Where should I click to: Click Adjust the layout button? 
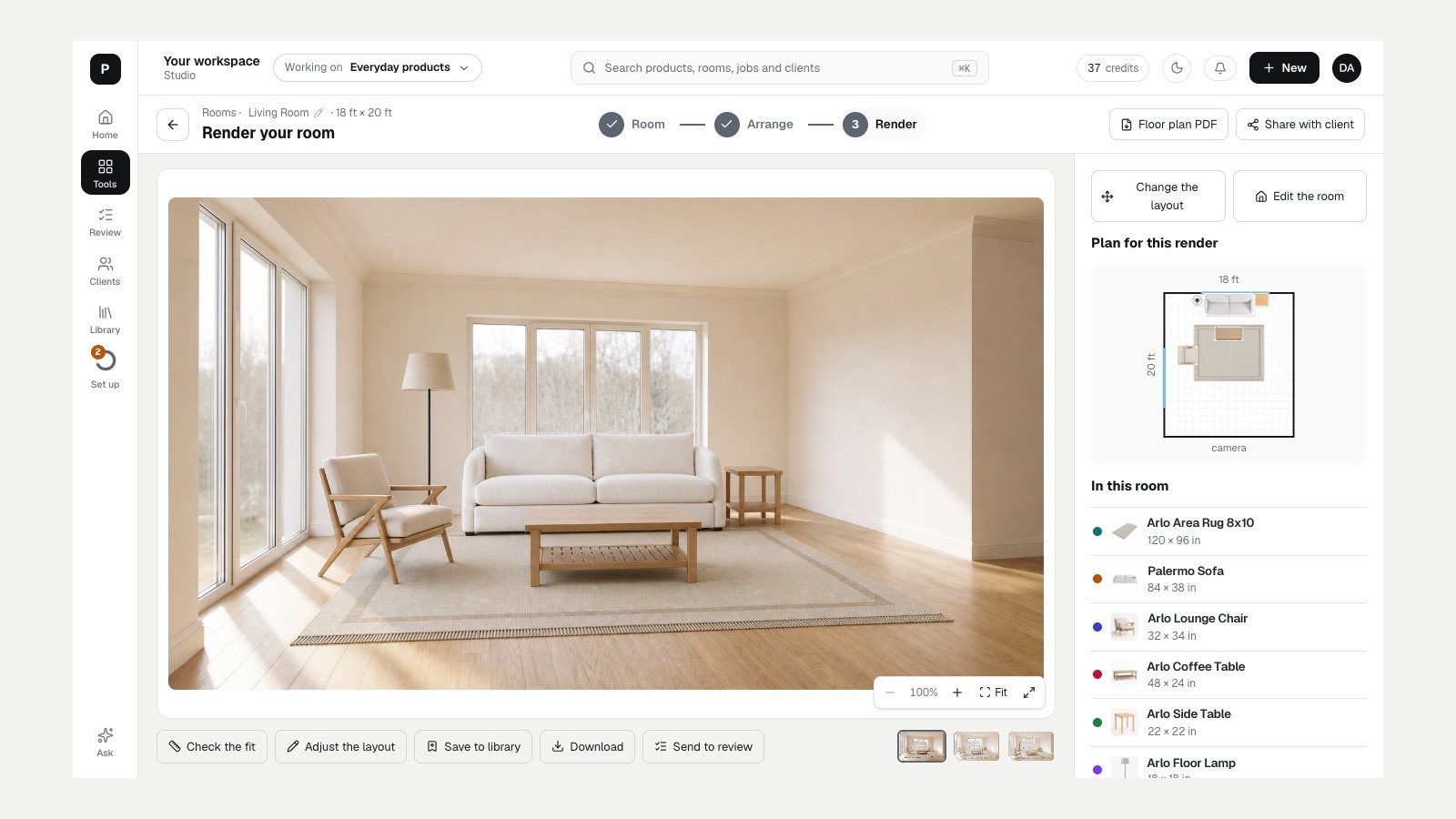pyautogui.click(x=340, y=747)
